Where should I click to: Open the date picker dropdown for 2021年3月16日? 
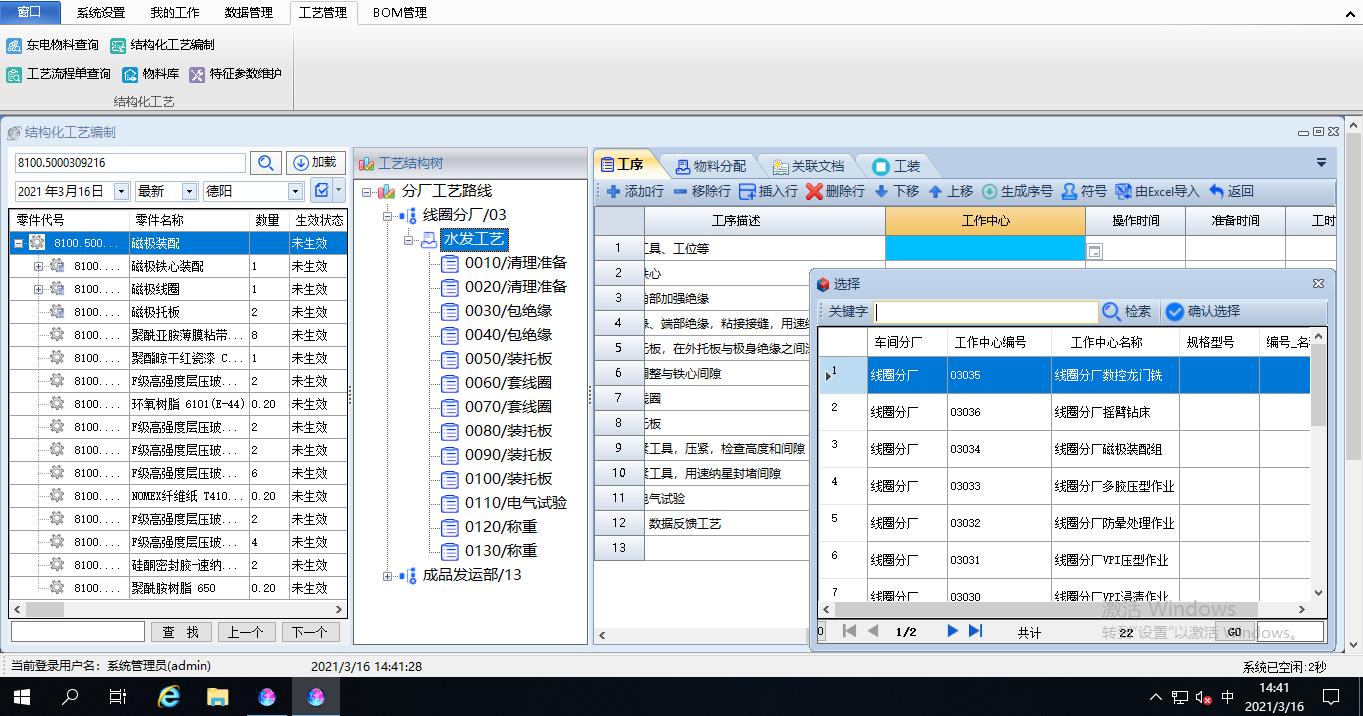(122, 191)
